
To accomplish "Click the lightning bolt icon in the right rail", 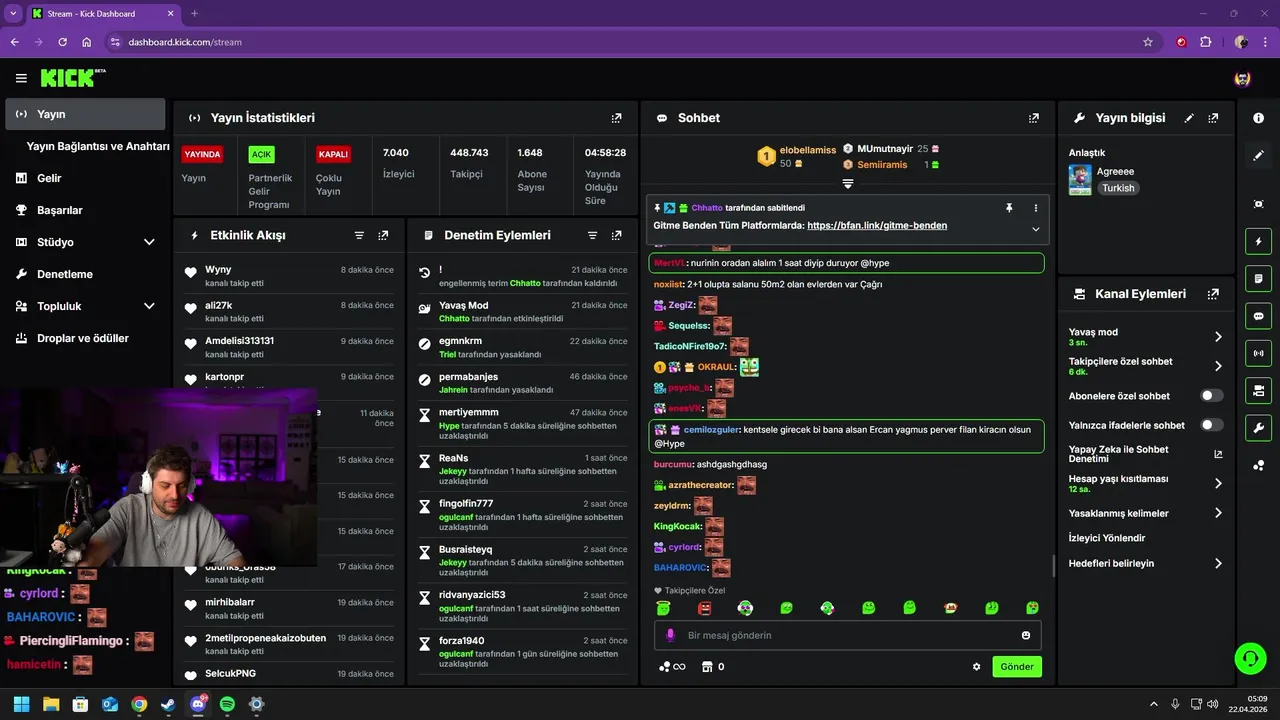I will click(x=1258, y=241).
